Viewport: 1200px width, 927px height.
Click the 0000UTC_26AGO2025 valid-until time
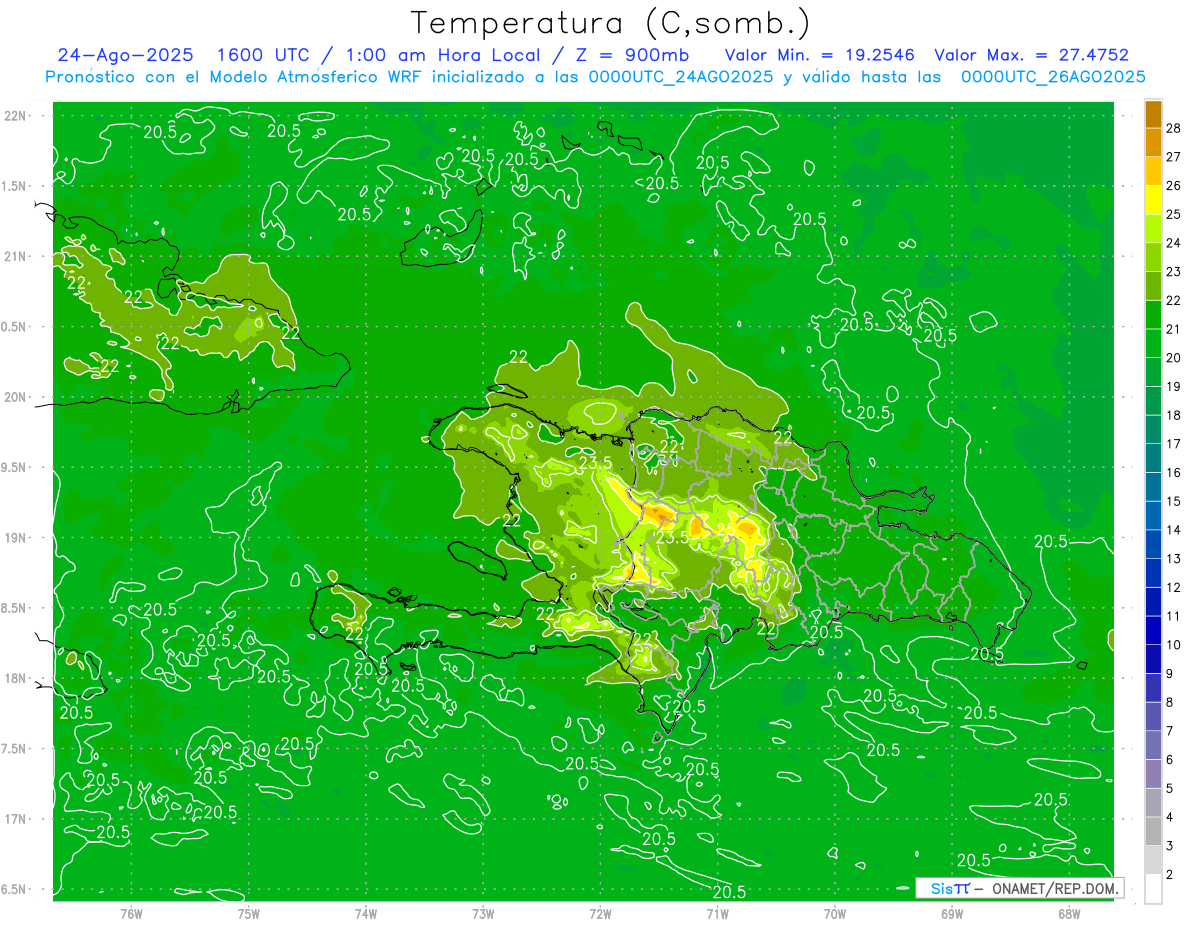click(x=1053, y=77)
